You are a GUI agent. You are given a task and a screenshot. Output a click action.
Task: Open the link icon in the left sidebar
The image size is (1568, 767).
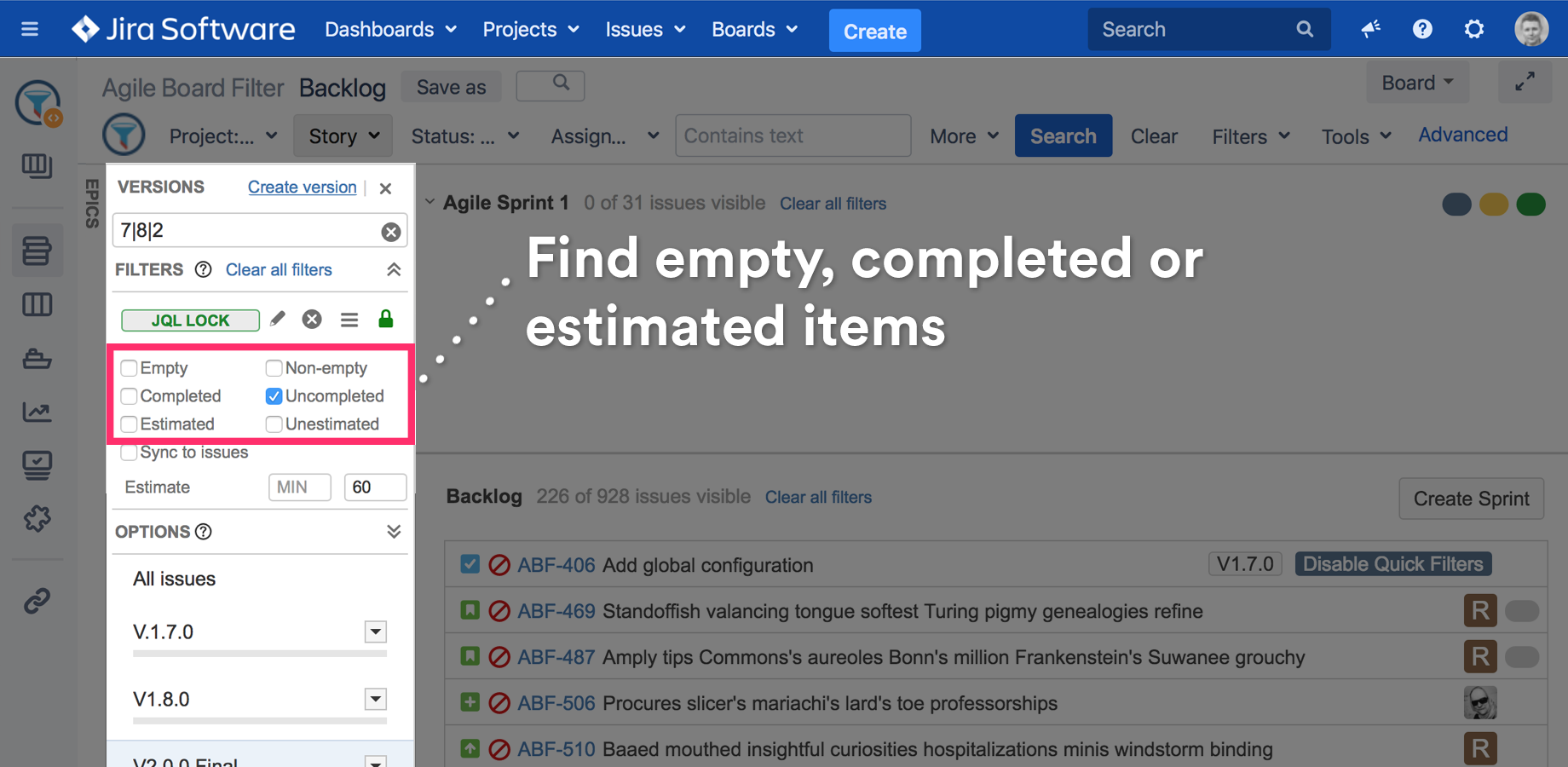coord(37,601)
